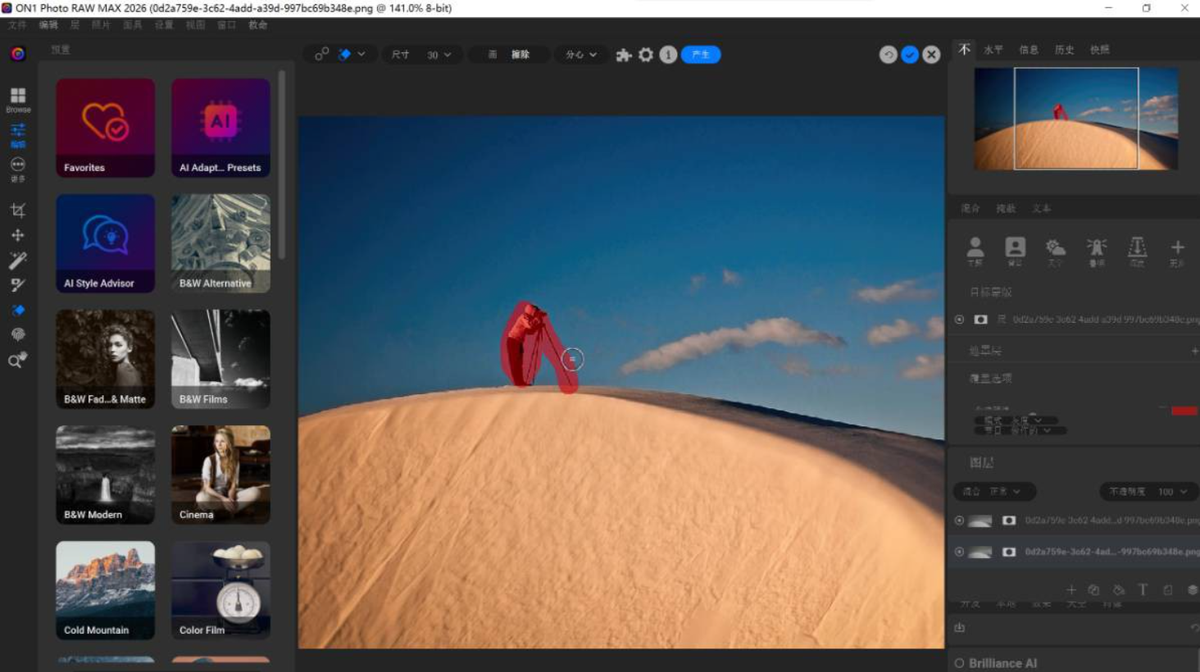Open the Favorites preset category
The image size is (1200, 672).
click(x=105, y=128)
